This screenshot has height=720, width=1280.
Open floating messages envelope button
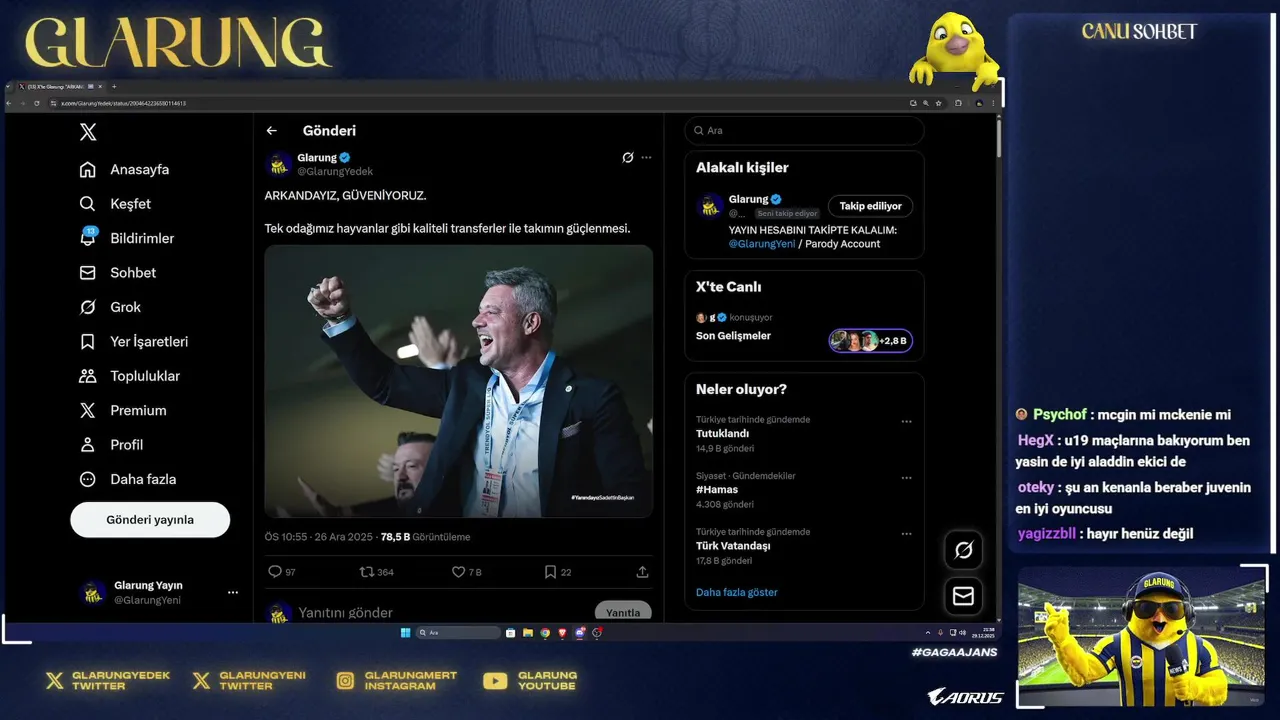pyautogui.click(x=964, y=596)
